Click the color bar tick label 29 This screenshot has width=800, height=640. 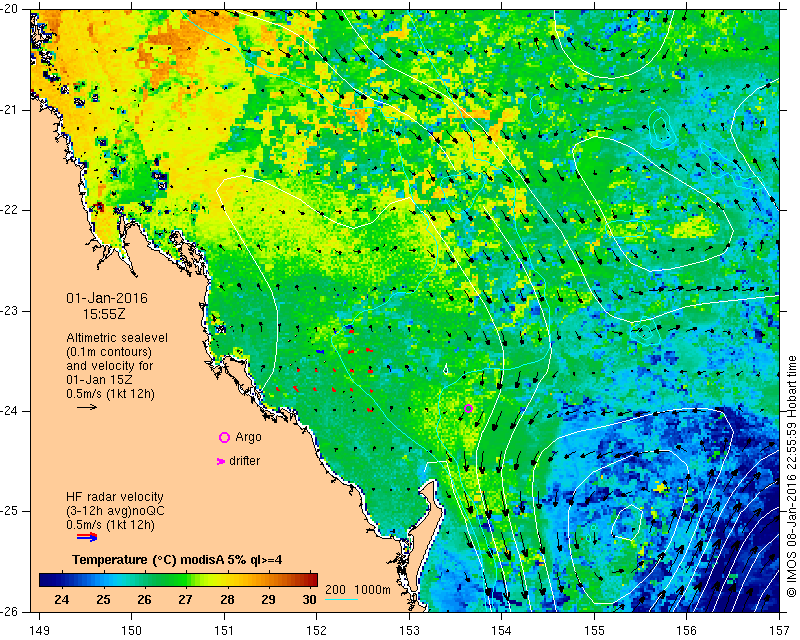268,600
